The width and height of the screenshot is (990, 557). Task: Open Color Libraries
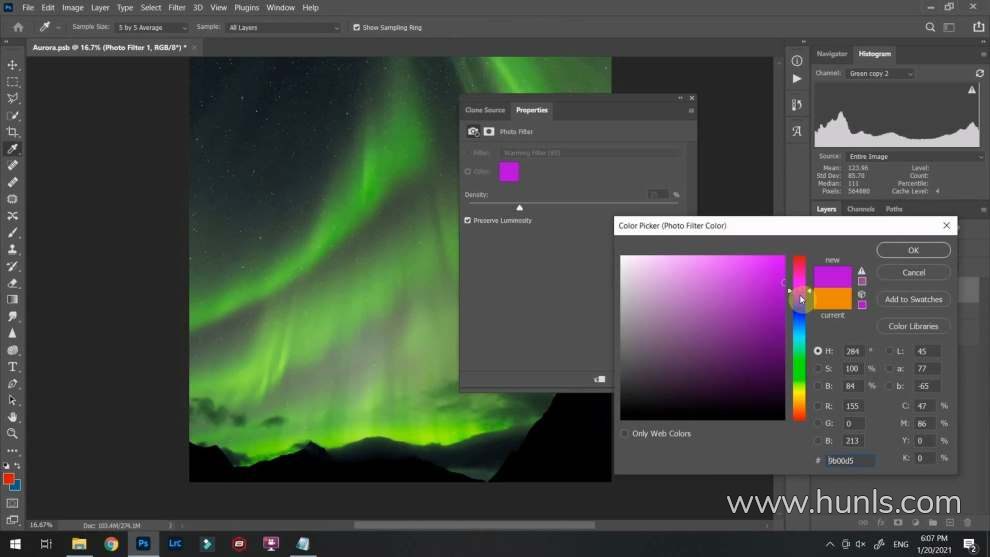tap(913, 326)
